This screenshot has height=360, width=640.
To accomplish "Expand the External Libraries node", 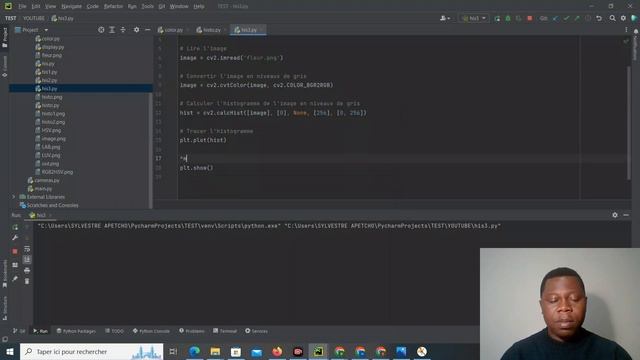I will (13, 197).
